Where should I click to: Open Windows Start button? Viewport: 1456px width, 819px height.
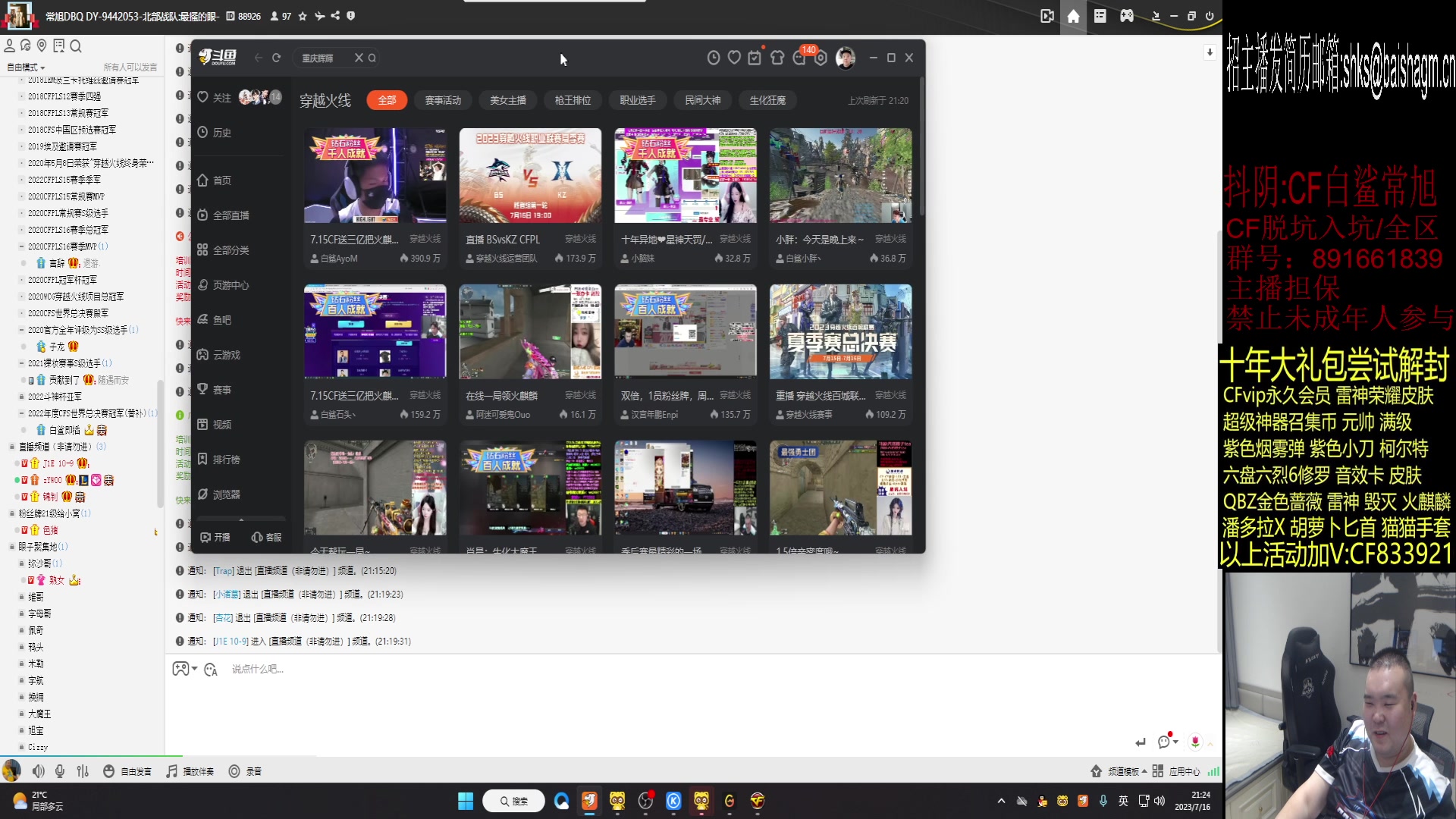click(x=466, y=801)
